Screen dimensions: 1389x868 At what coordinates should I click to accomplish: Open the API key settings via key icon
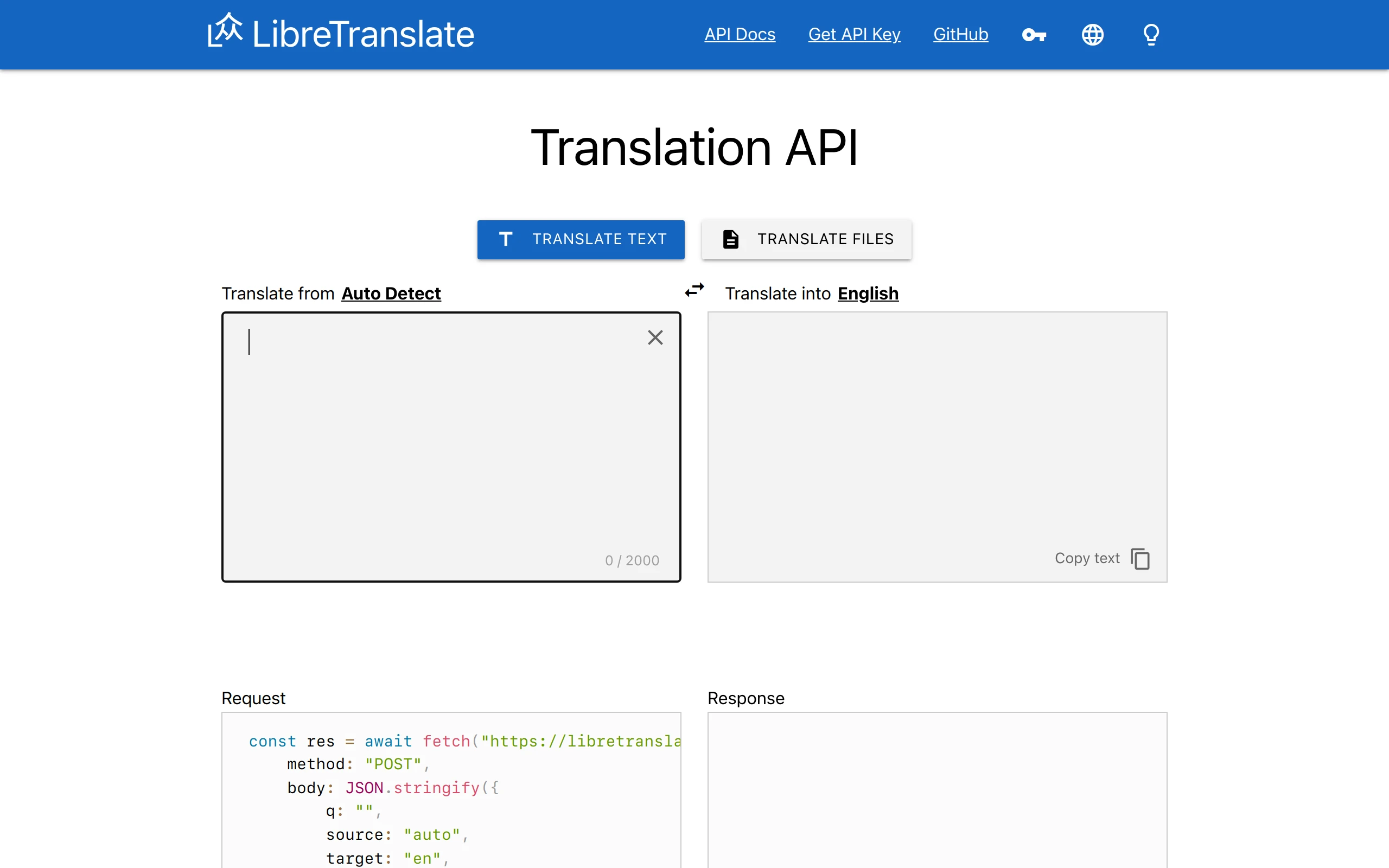[1034, 34]
